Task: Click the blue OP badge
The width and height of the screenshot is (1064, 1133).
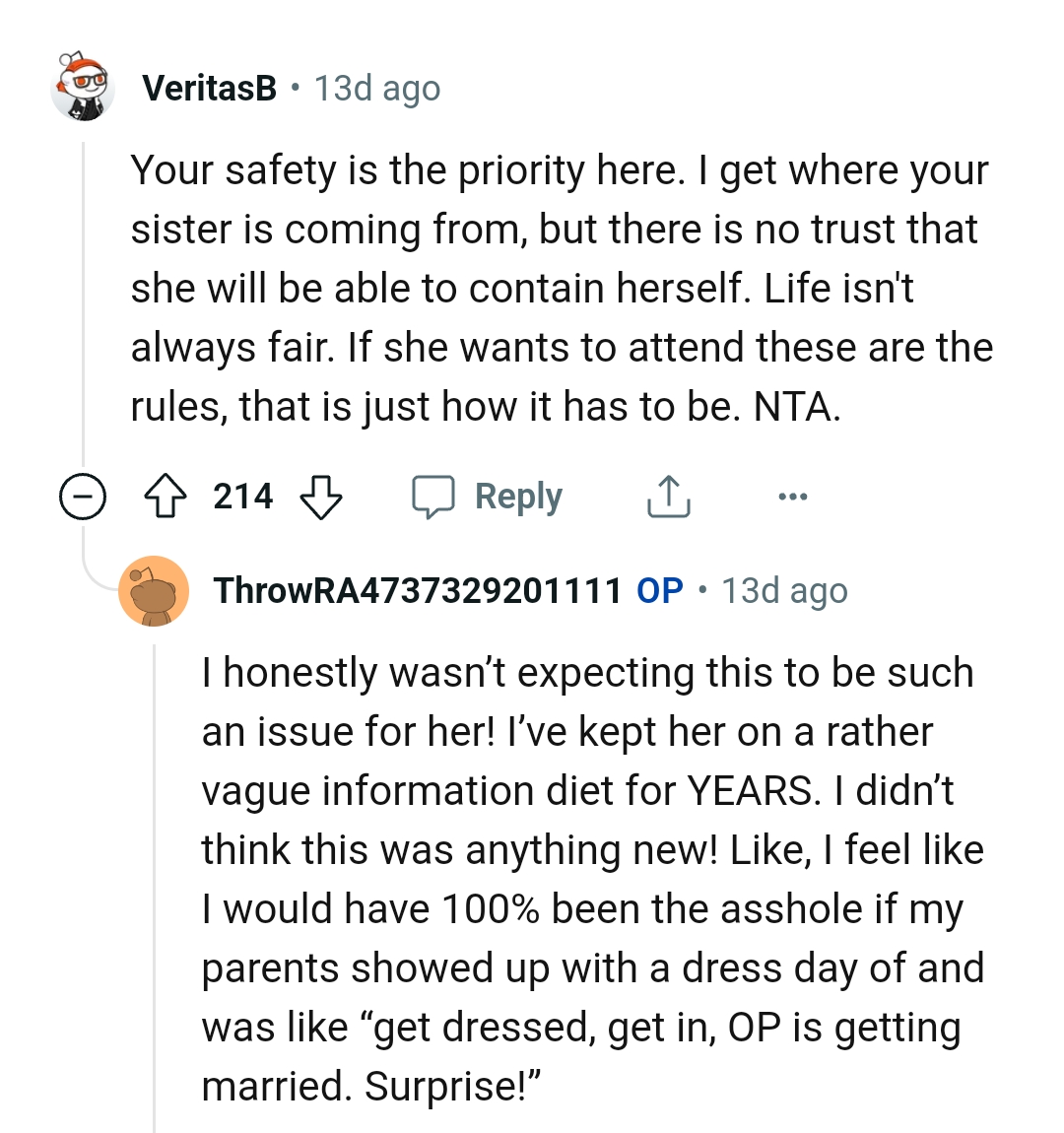Action: [x=660, y=591]
